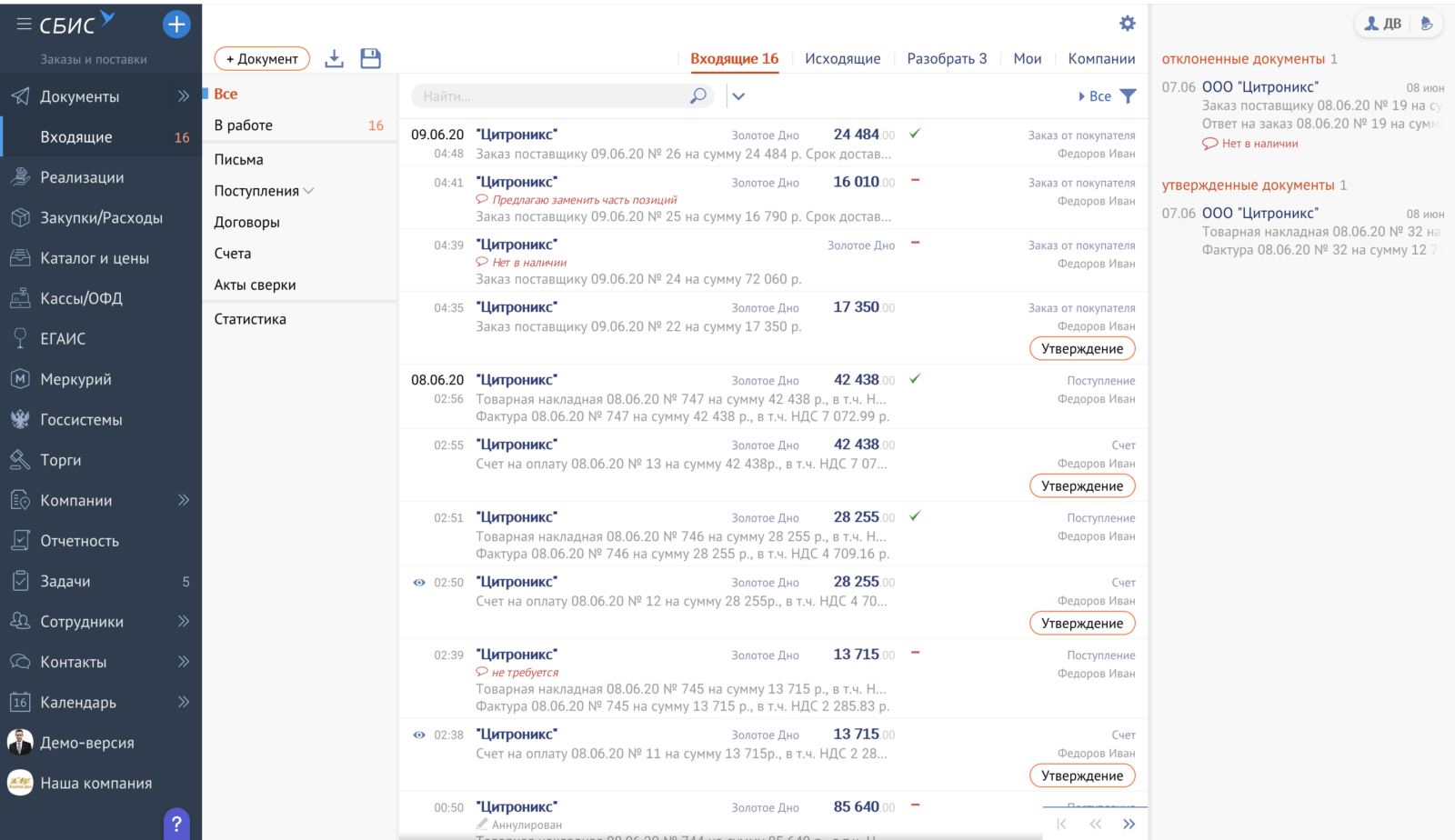1455x840 pixels.
Task: Click the + Документ button
Action: pos(262,58)
